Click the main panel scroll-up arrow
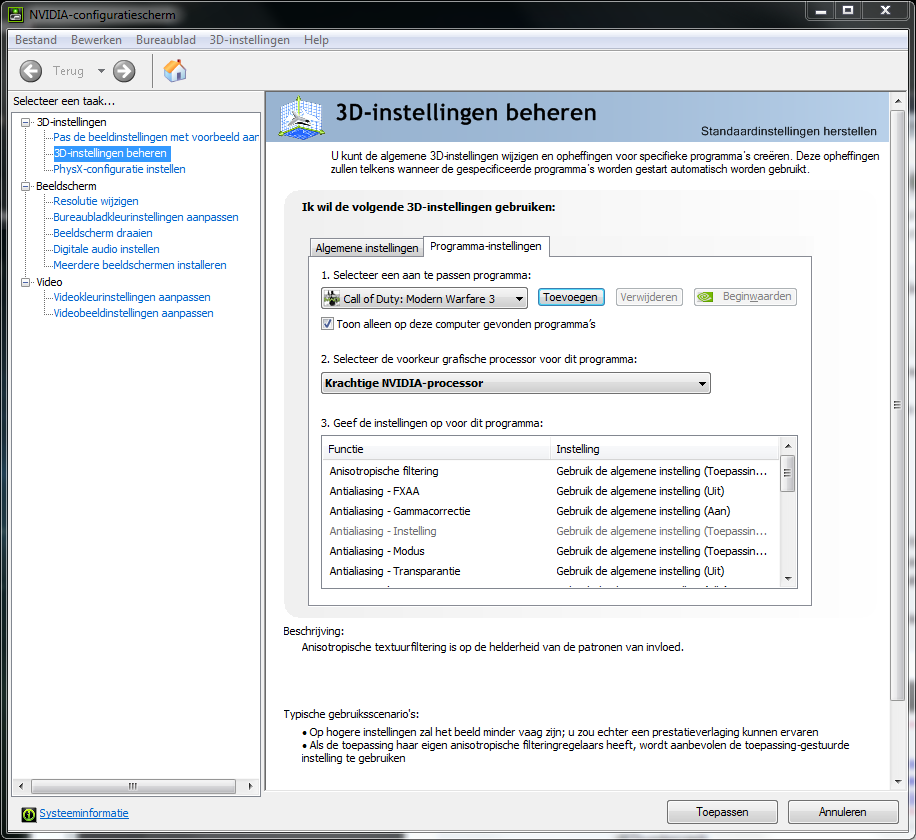Image resolution: width=916 pixels, height=840 pixels. click(x=897, y=101)
